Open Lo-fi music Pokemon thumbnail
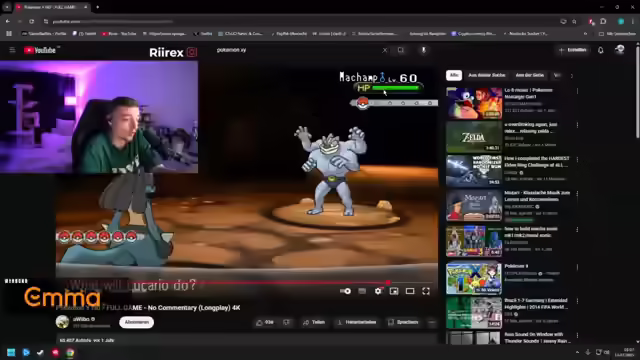Viewport: 640px width, 360px height. [x=474, y=103]
